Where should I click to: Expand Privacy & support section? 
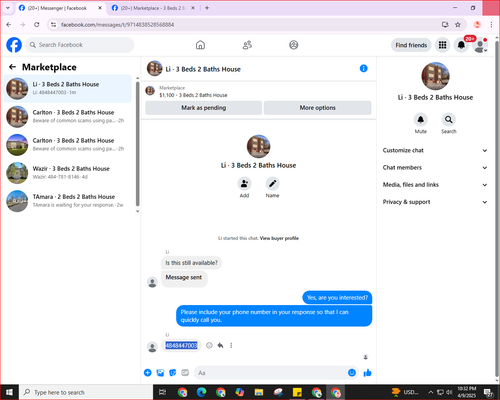435,202
